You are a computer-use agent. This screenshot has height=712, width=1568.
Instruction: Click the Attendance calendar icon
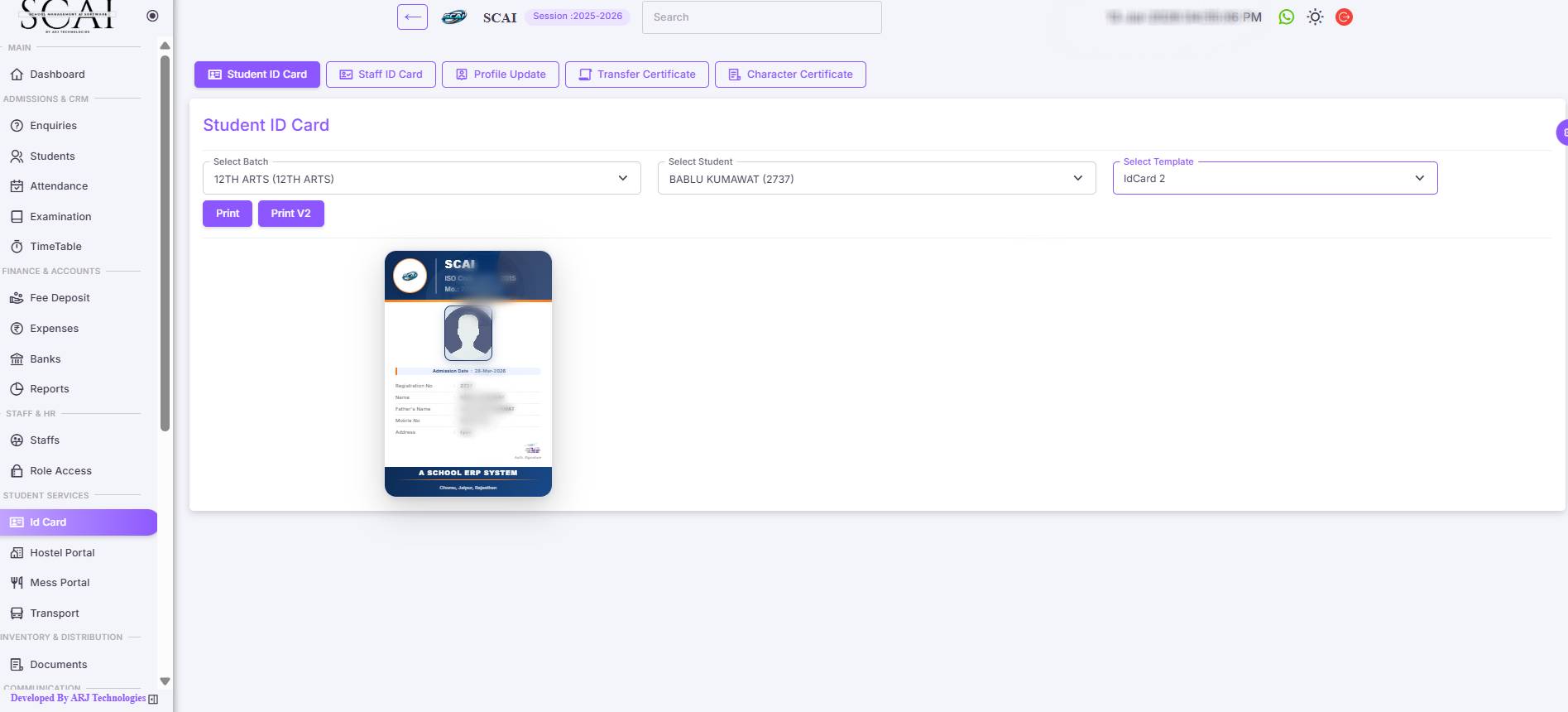click(x=17, y=186)
